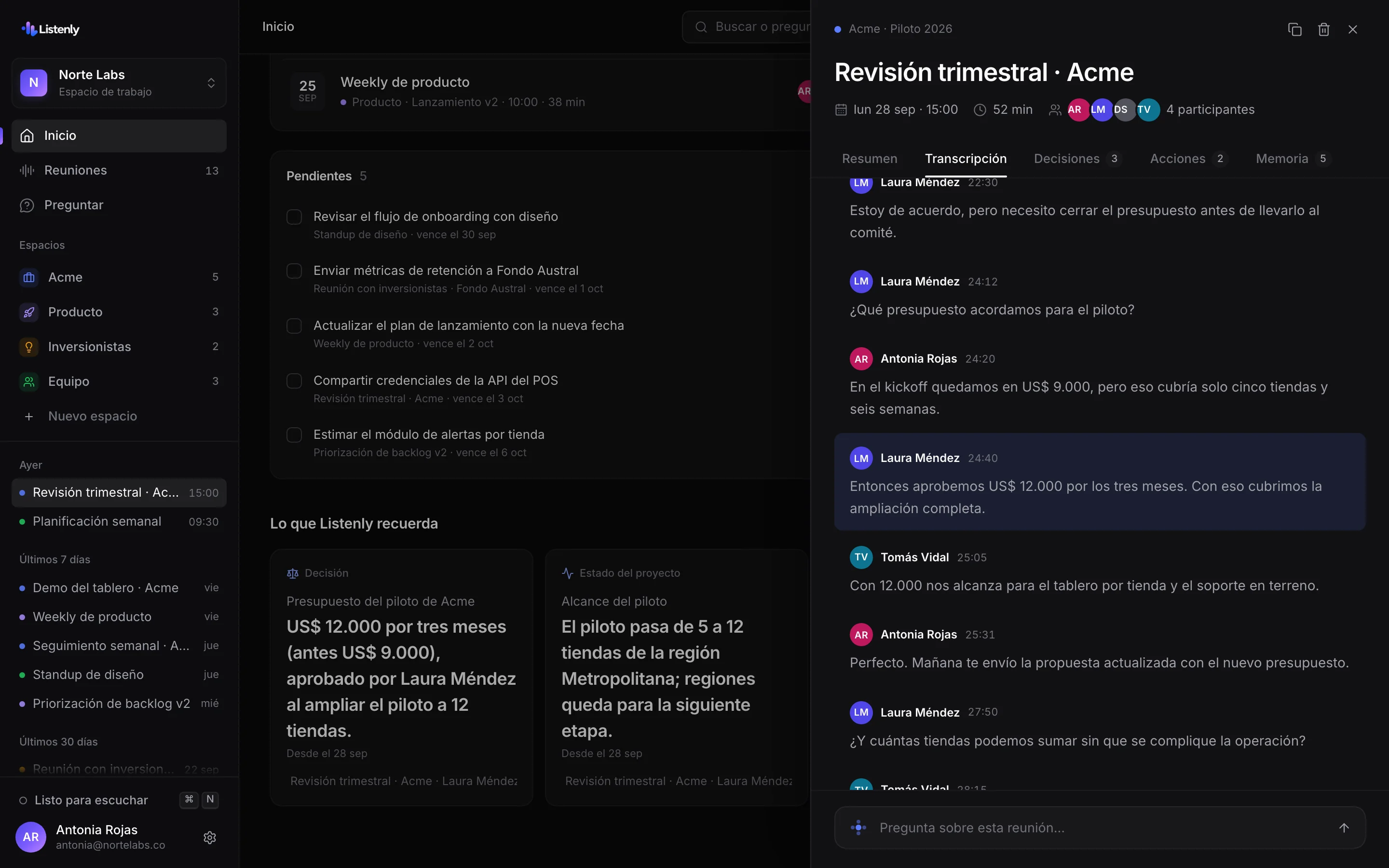
Task: Open the 'Presupuesto del piloto de Acme' card
Action: click(x=401, y=678)
